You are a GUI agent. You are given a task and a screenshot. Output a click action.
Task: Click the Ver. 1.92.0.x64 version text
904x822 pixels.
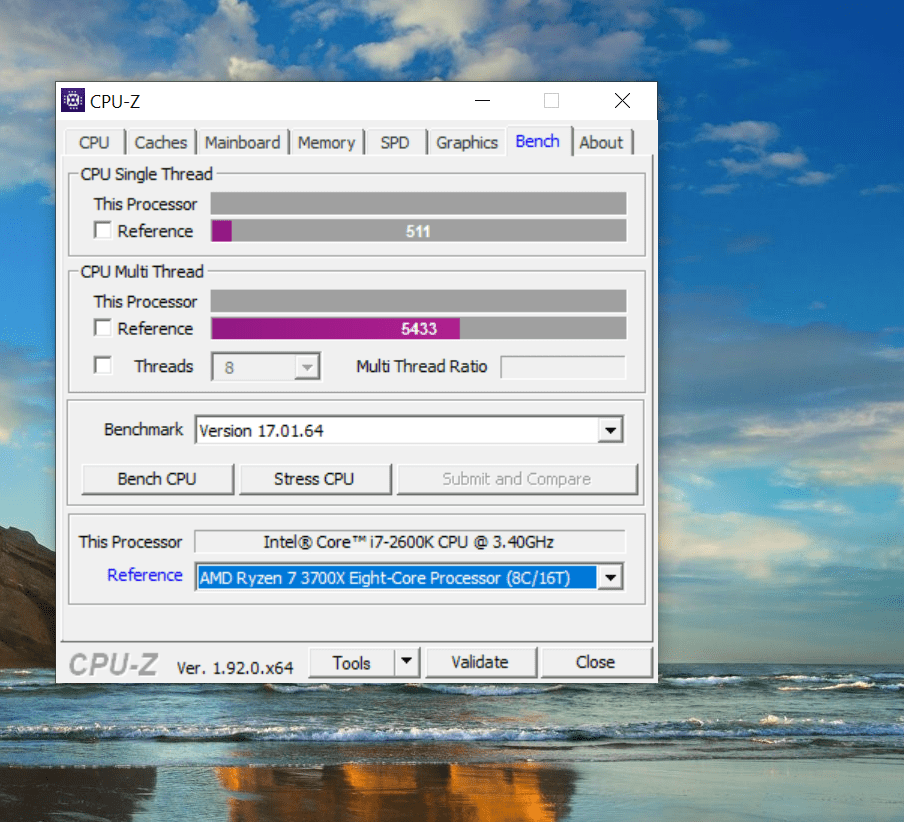(235, 668)
